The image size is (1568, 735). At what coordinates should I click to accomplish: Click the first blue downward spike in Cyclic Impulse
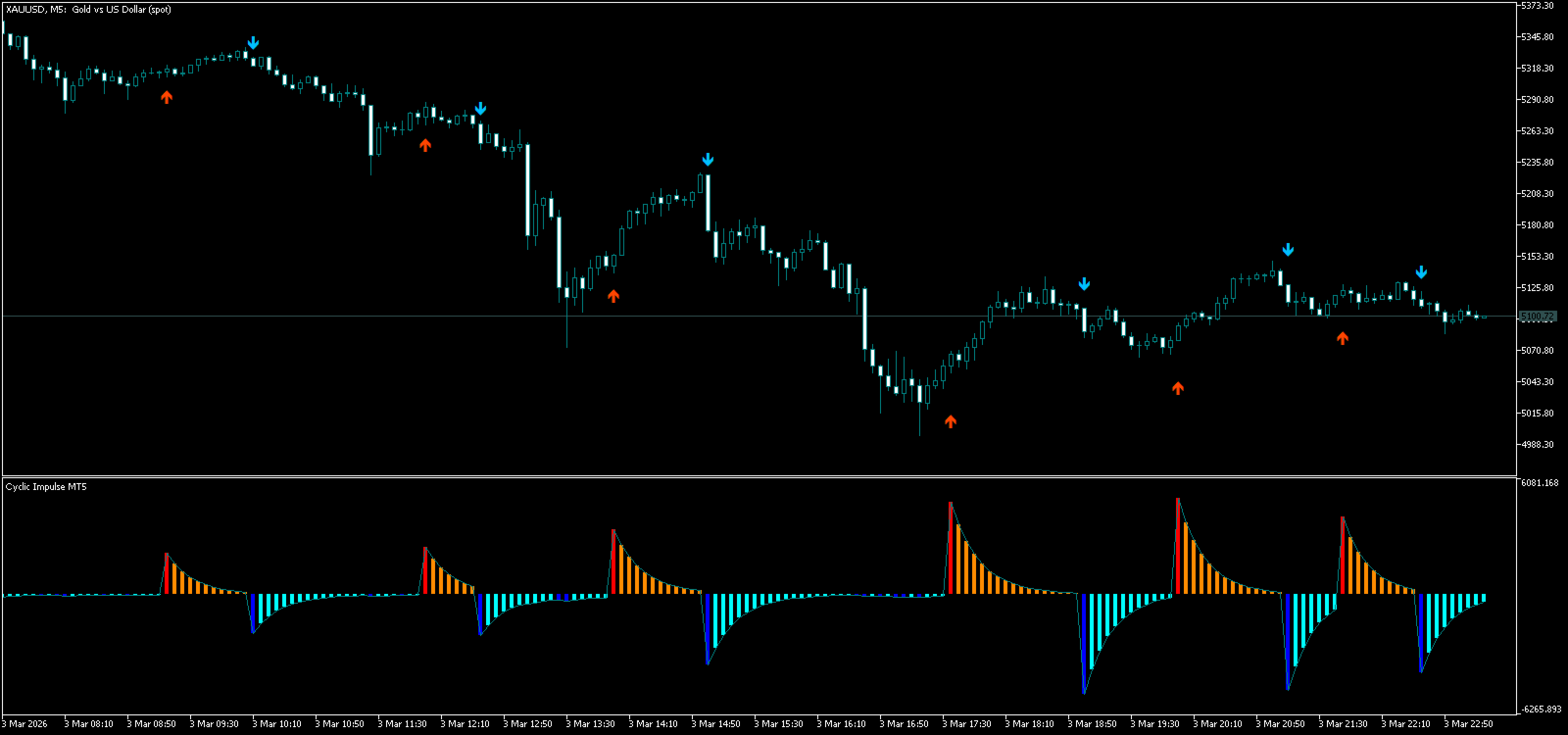point(253,613)
